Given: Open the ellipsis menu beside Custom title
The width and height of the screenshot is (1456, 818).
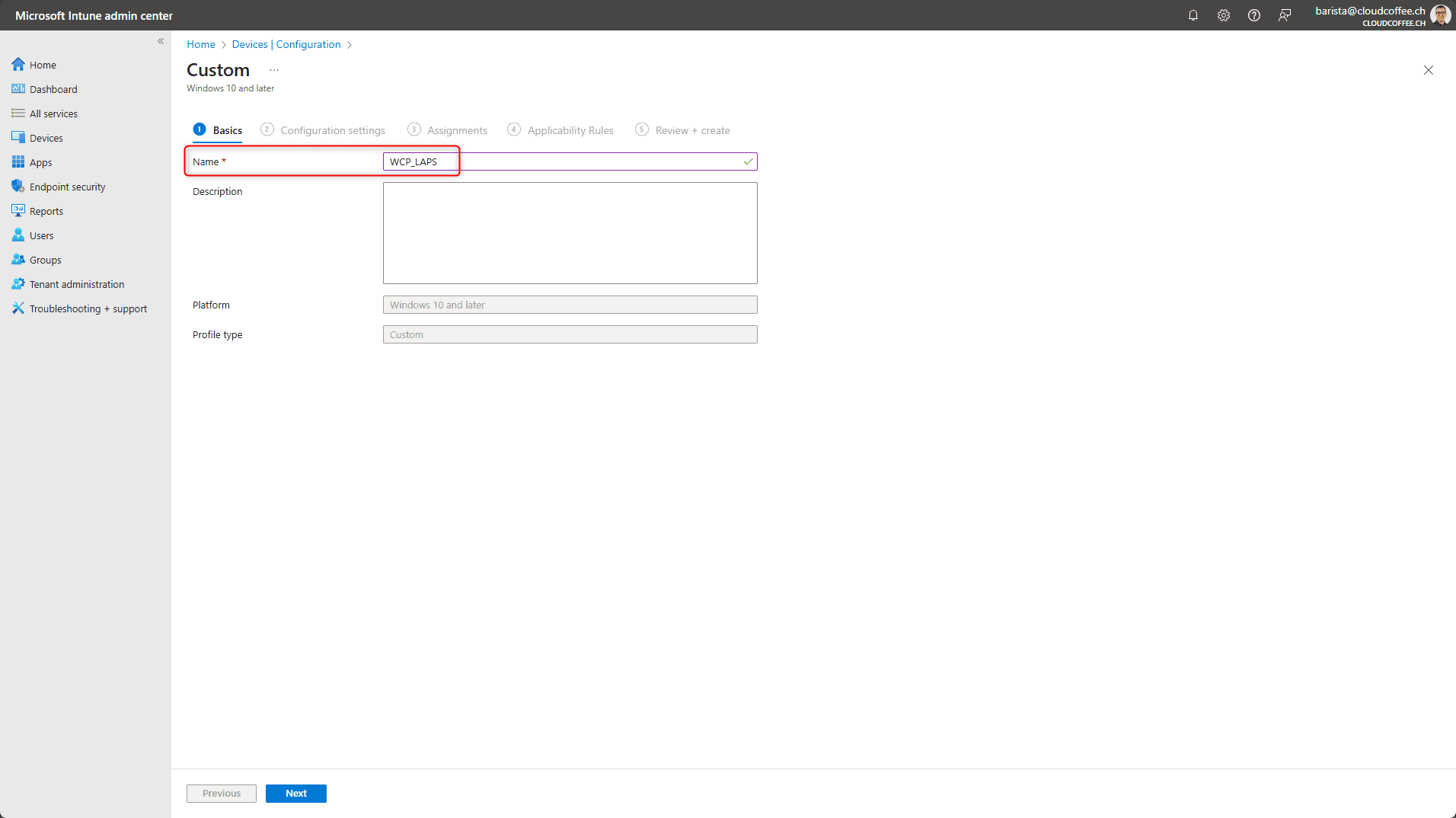Looking at the screenshot, I should (274, 69).
